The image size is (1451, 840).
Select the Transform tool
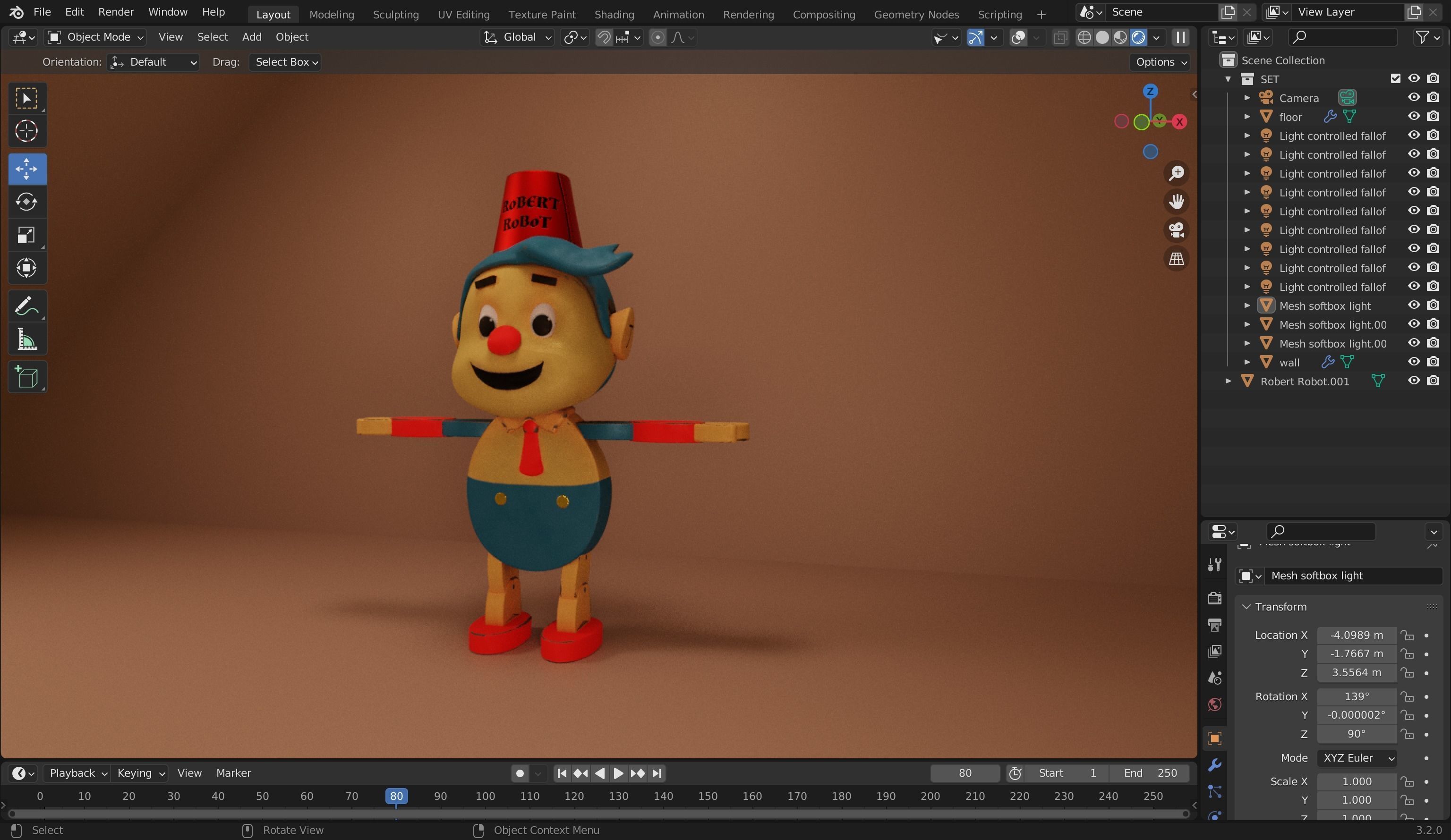(x=26, y=268)
